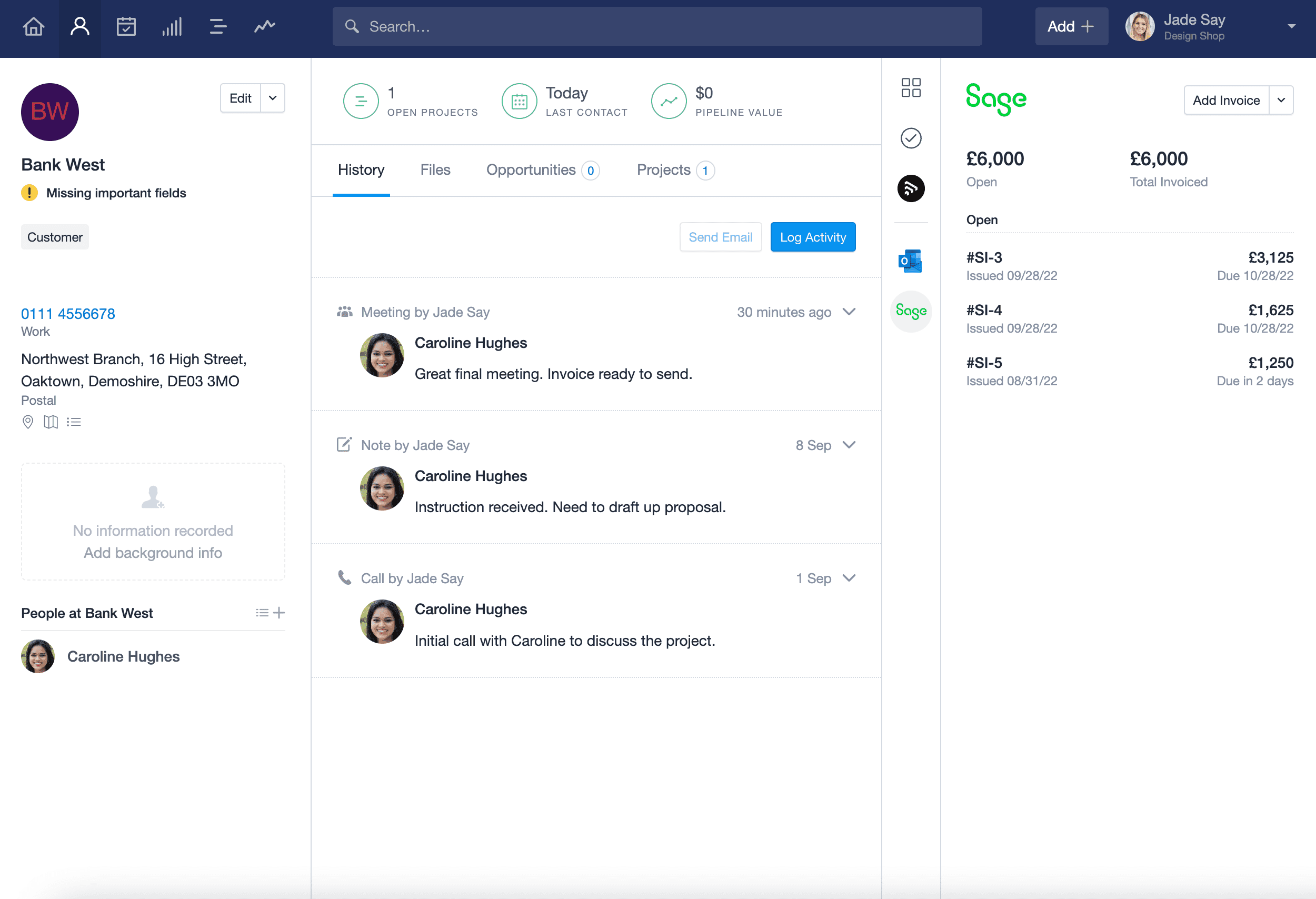Click the Bank West phone number link
Viewport: 1316px width, 899px height.
[x=68, y=314]
